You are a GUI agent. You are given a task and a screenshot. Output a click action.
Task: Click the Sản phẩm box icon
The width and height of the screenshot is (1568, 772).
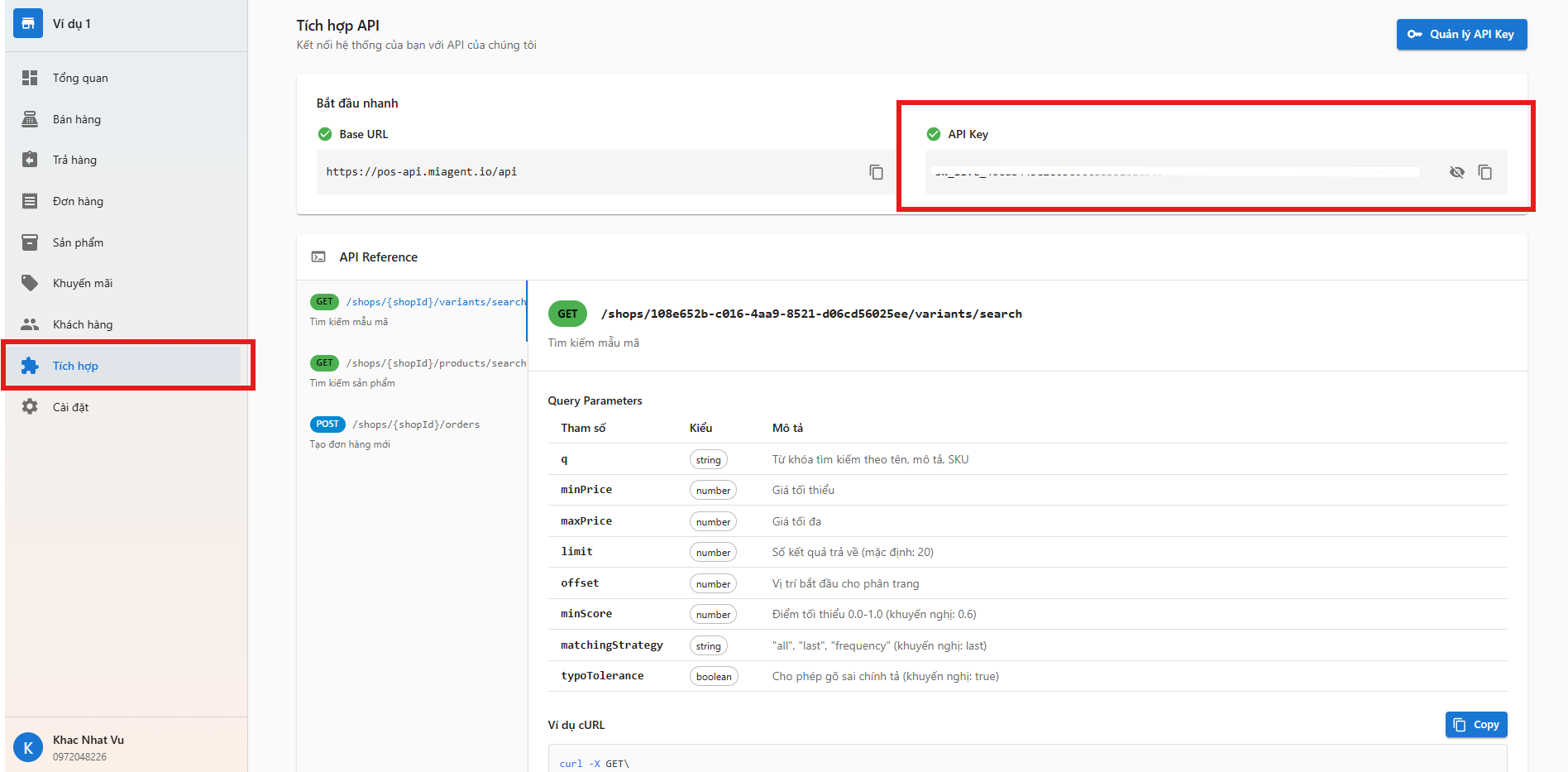point(30,242)
